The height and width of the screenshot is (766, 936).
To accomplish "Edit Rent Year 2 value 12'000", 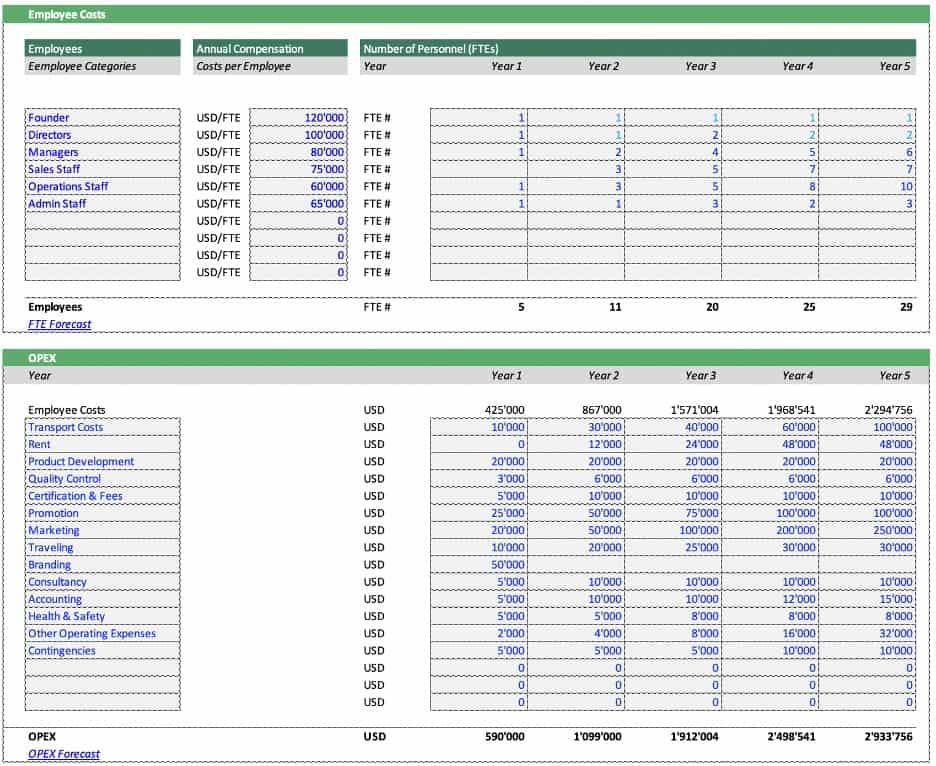I will click(x=576, y=444).
